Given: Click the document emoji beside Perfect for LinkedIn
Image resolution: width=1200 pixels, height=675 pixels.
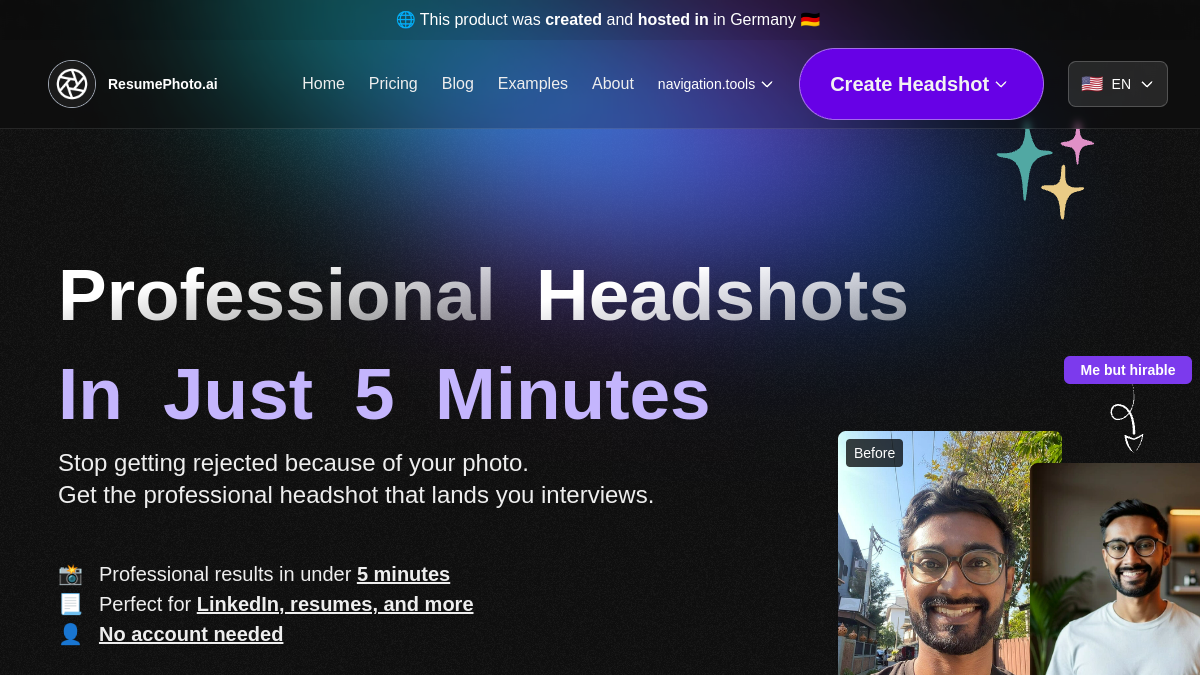Looking at the screenshot, I should [70, 604].
